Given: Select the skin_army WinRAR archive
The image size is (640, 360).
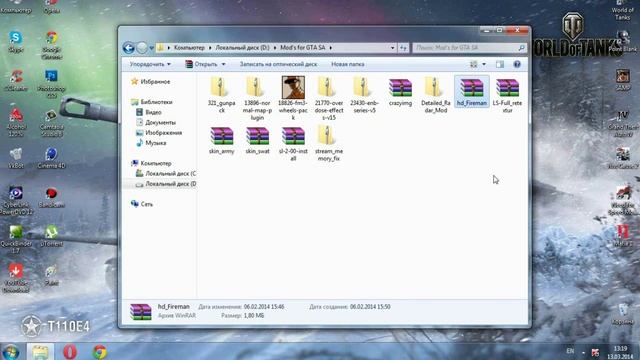Looking at the screenshot, I should pyautogui.click(x=221, y=140).
